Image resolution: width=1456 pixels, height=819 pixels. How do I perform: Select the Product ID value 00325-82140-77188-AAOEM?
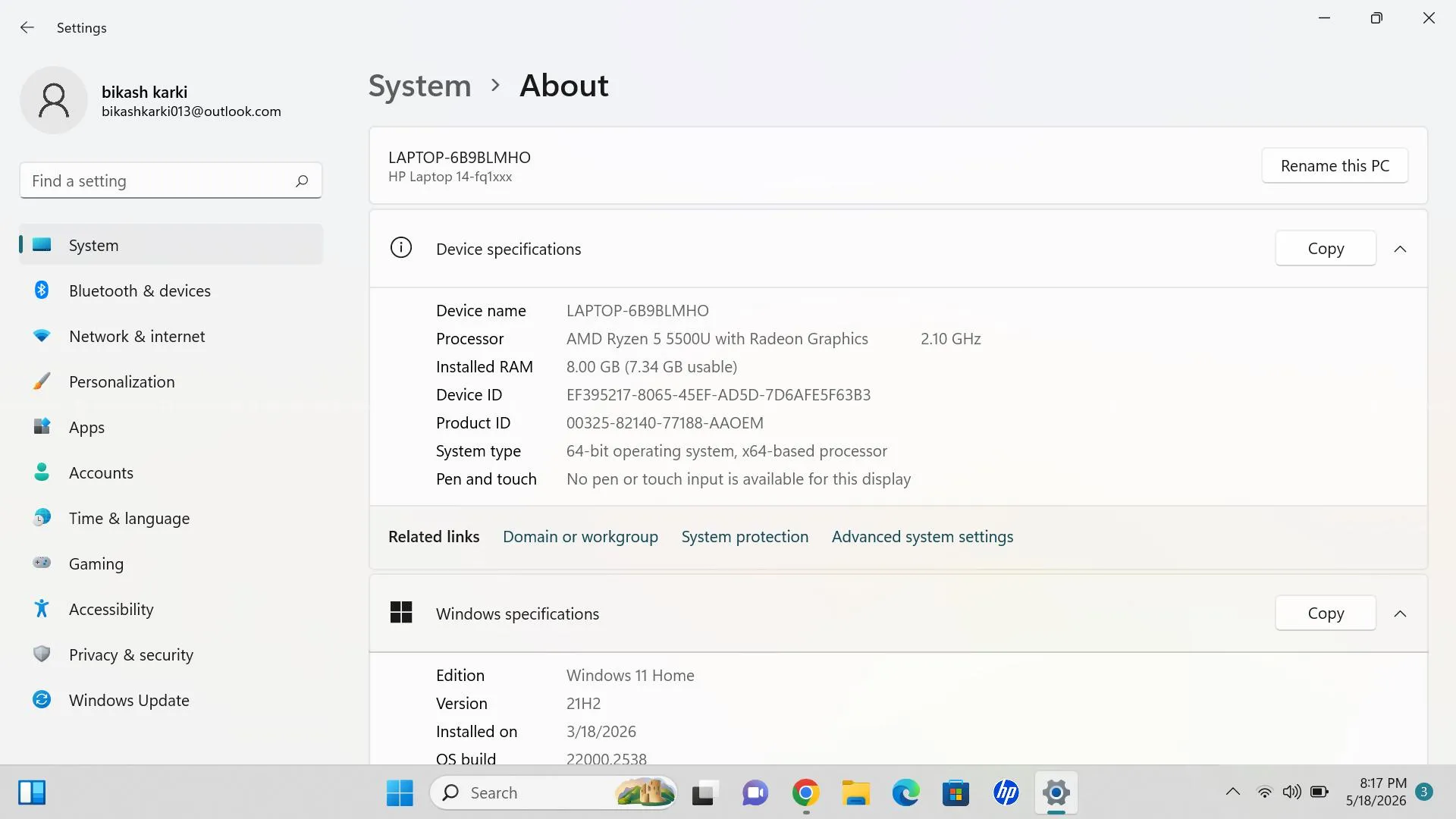coord(665,423)
